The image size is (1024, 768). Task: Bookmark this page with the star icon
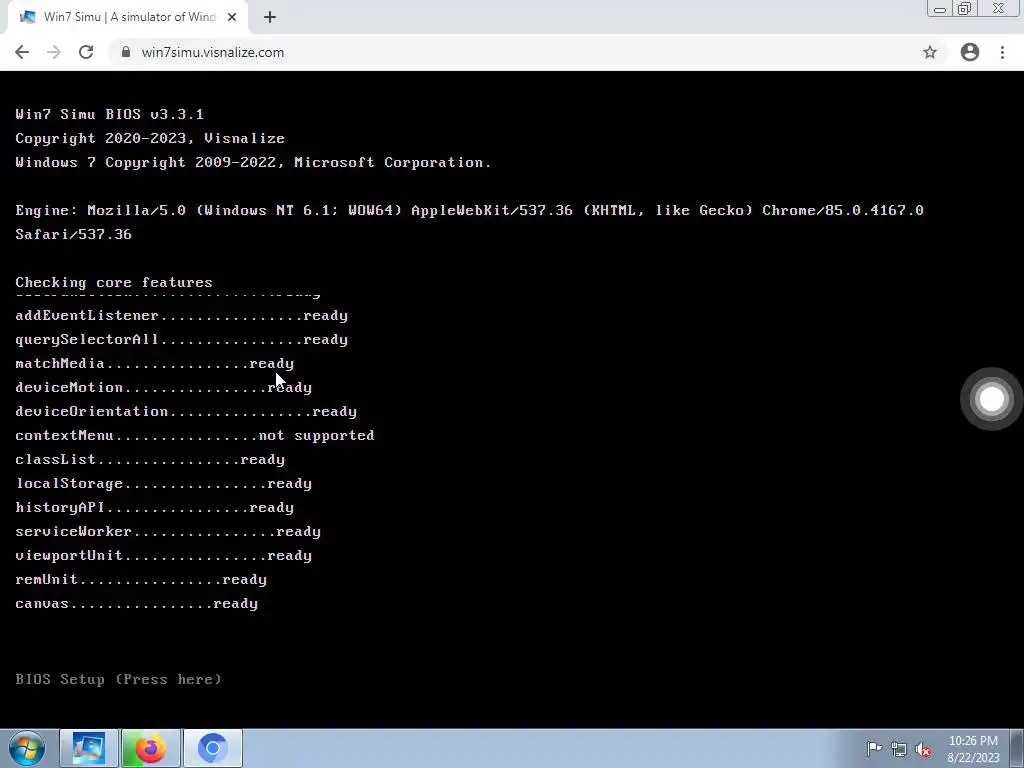pos(930,52)
